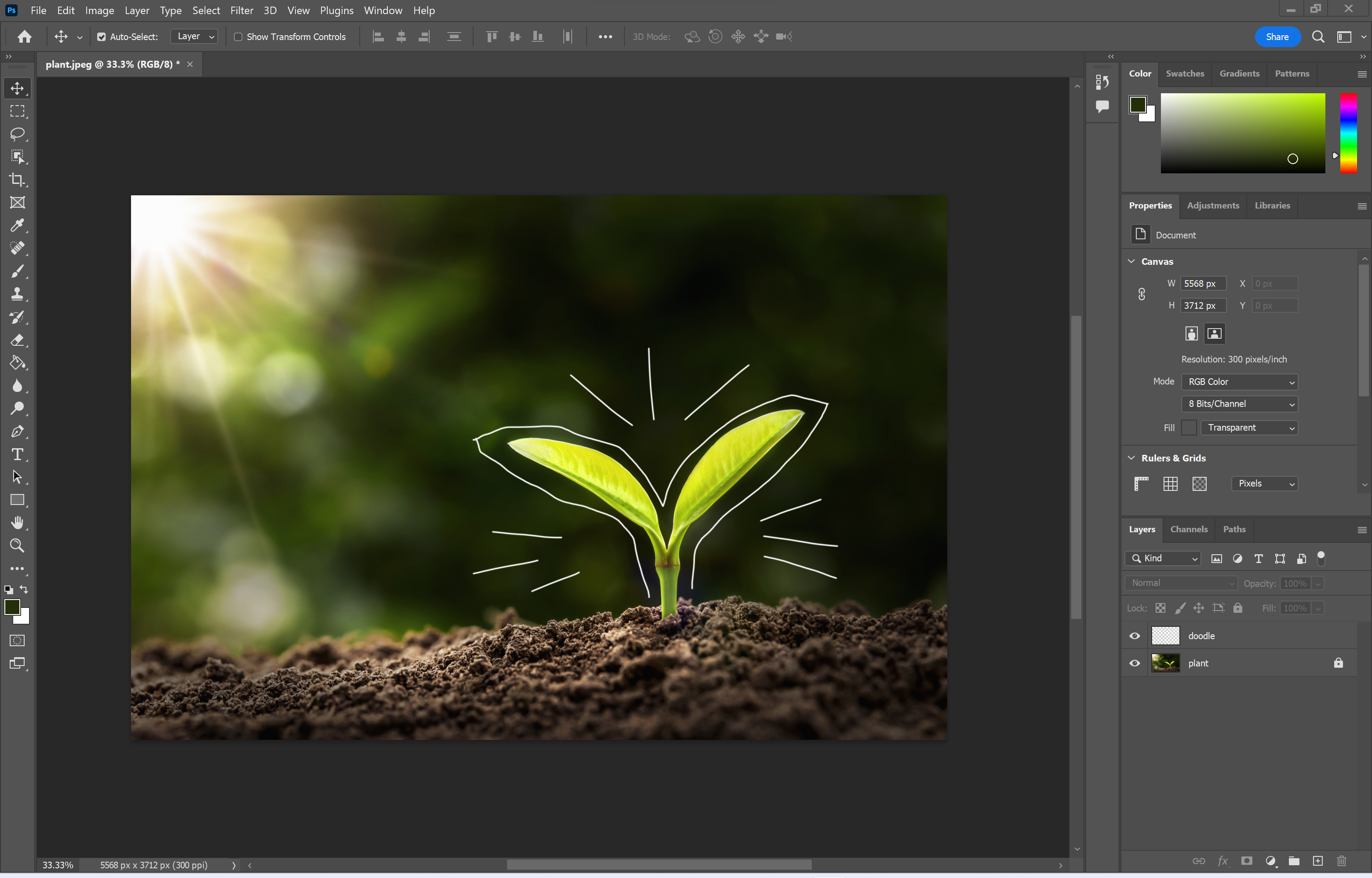1372x878 pixels.
Task: Select the Path Selection tool
Action: [17, 477]
